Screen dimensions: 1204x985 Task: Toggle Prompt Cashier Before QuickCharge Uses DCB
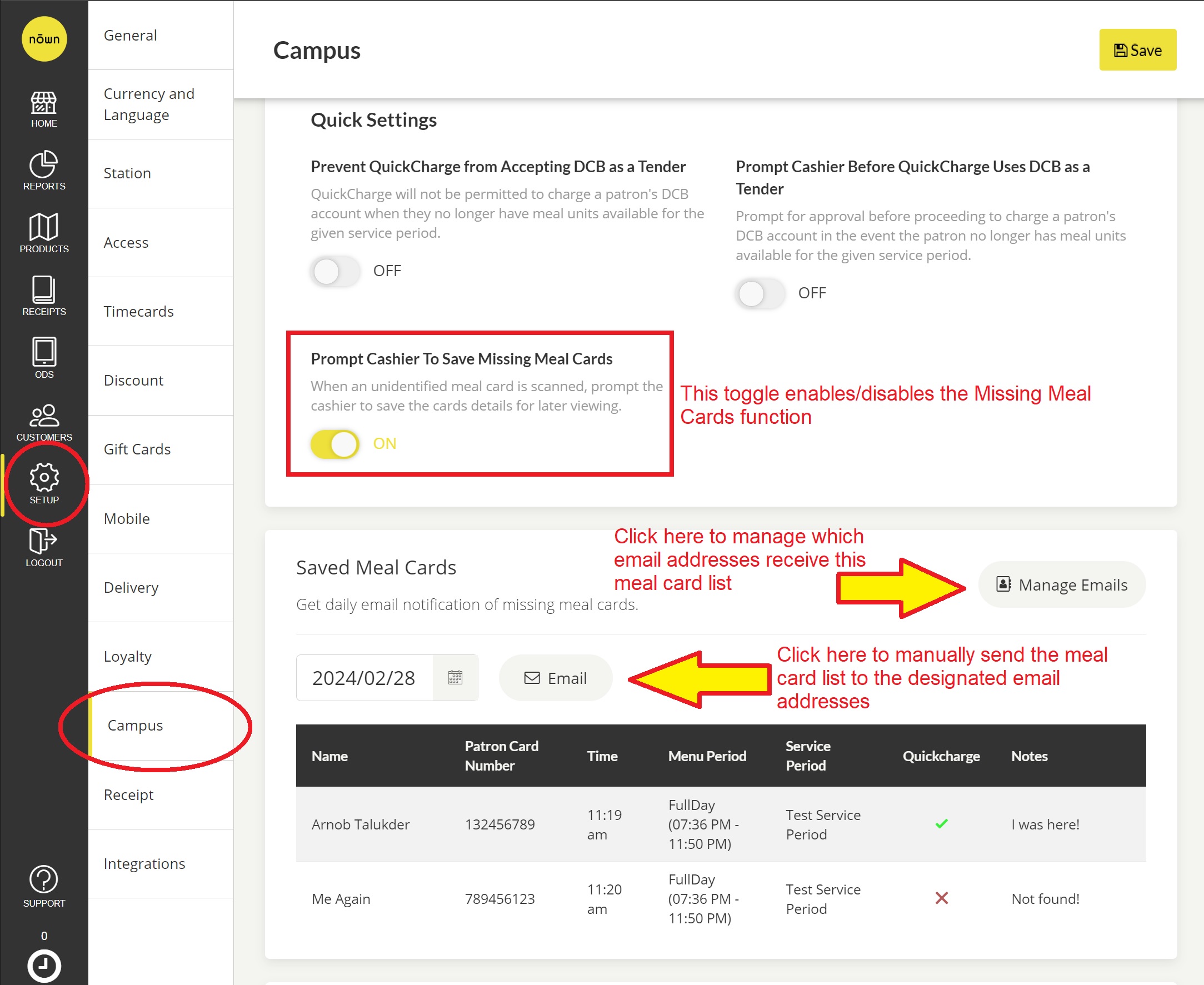click(760, 293)
